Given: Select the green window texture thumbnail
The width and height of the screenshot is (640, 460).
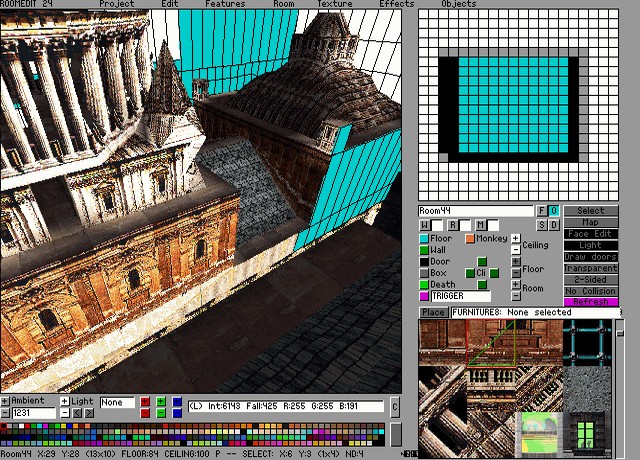Looking at the screenshot, I should [x=585, y=431].
